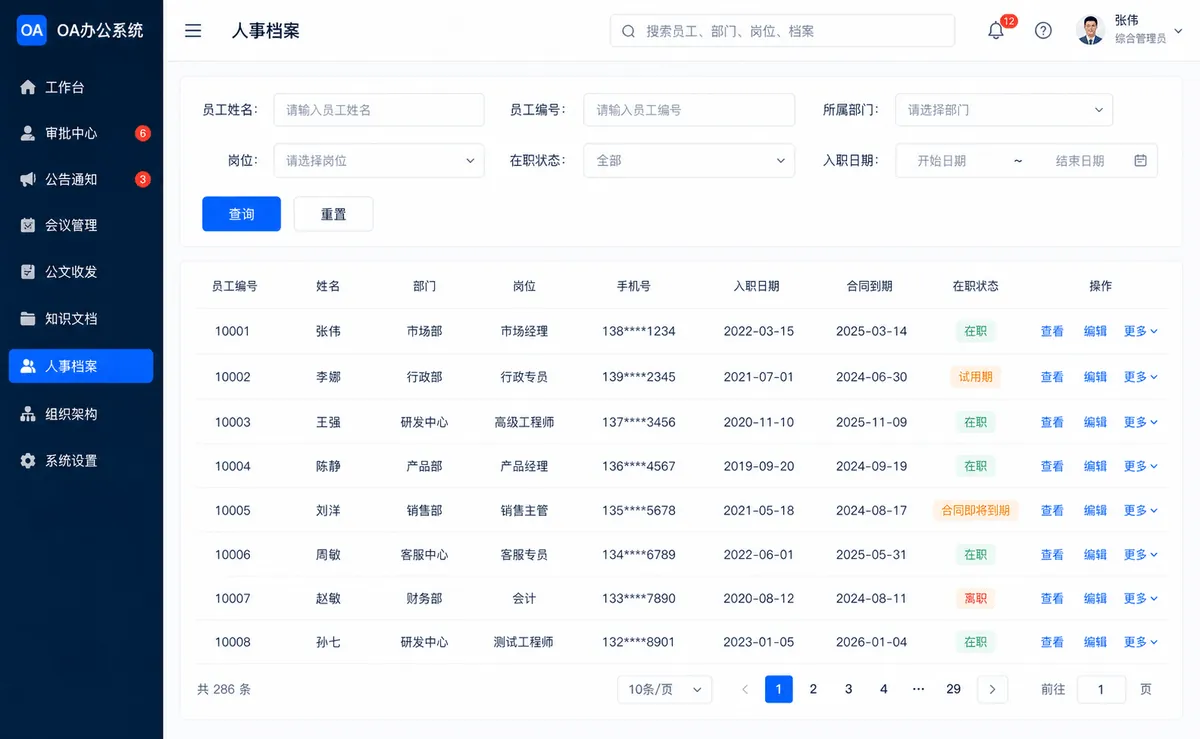Open 公告通知 menu item
This screenshot has width=1200, height=739.
(x=81, y=179)
